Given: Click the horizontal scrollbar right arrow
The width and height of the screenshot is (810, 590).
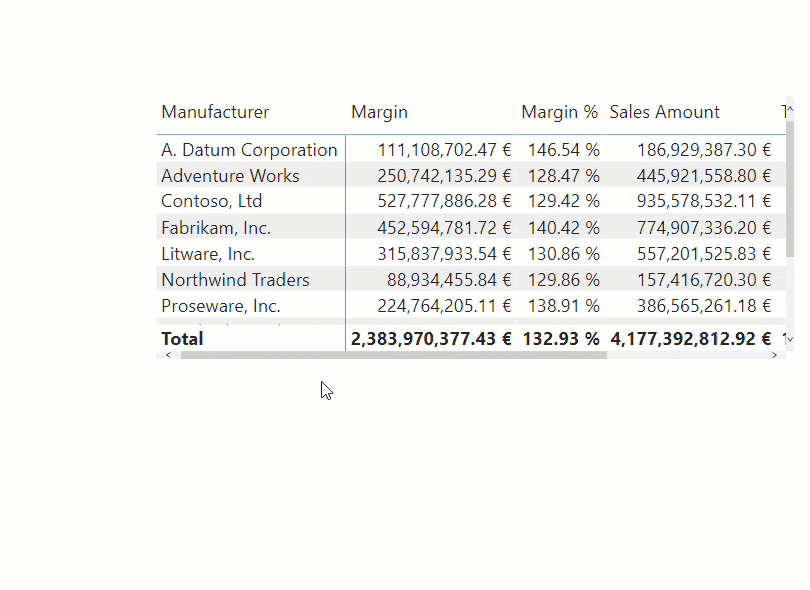Looking at the screenshot, I should [775, 355].
